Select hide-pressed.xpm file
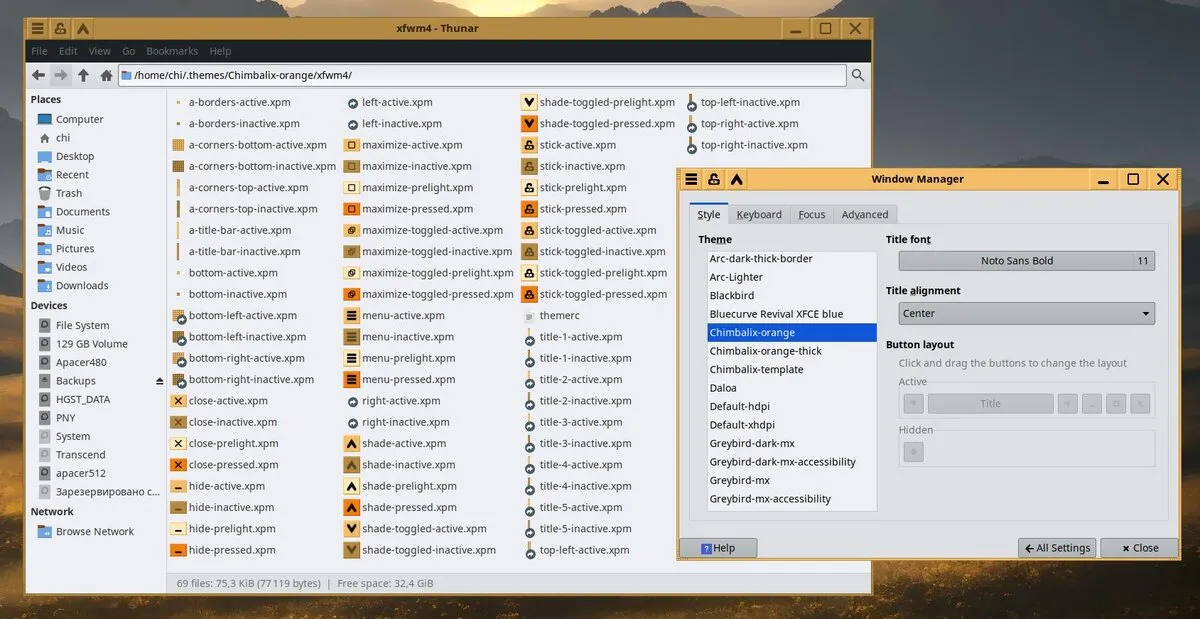Viewport: 1200px width, 619px height. pyautogui.click(x=223, y=550)
